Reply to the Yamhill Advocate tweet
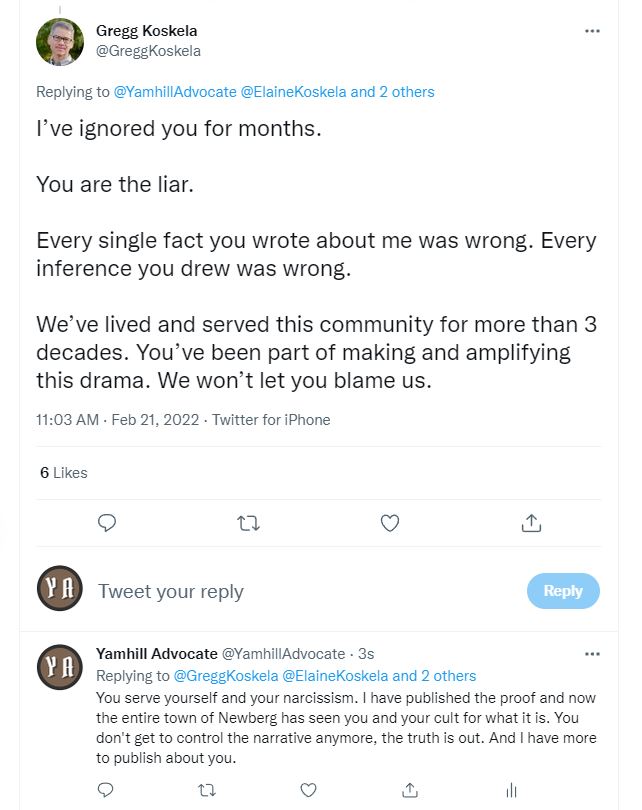 pos(106,790)
